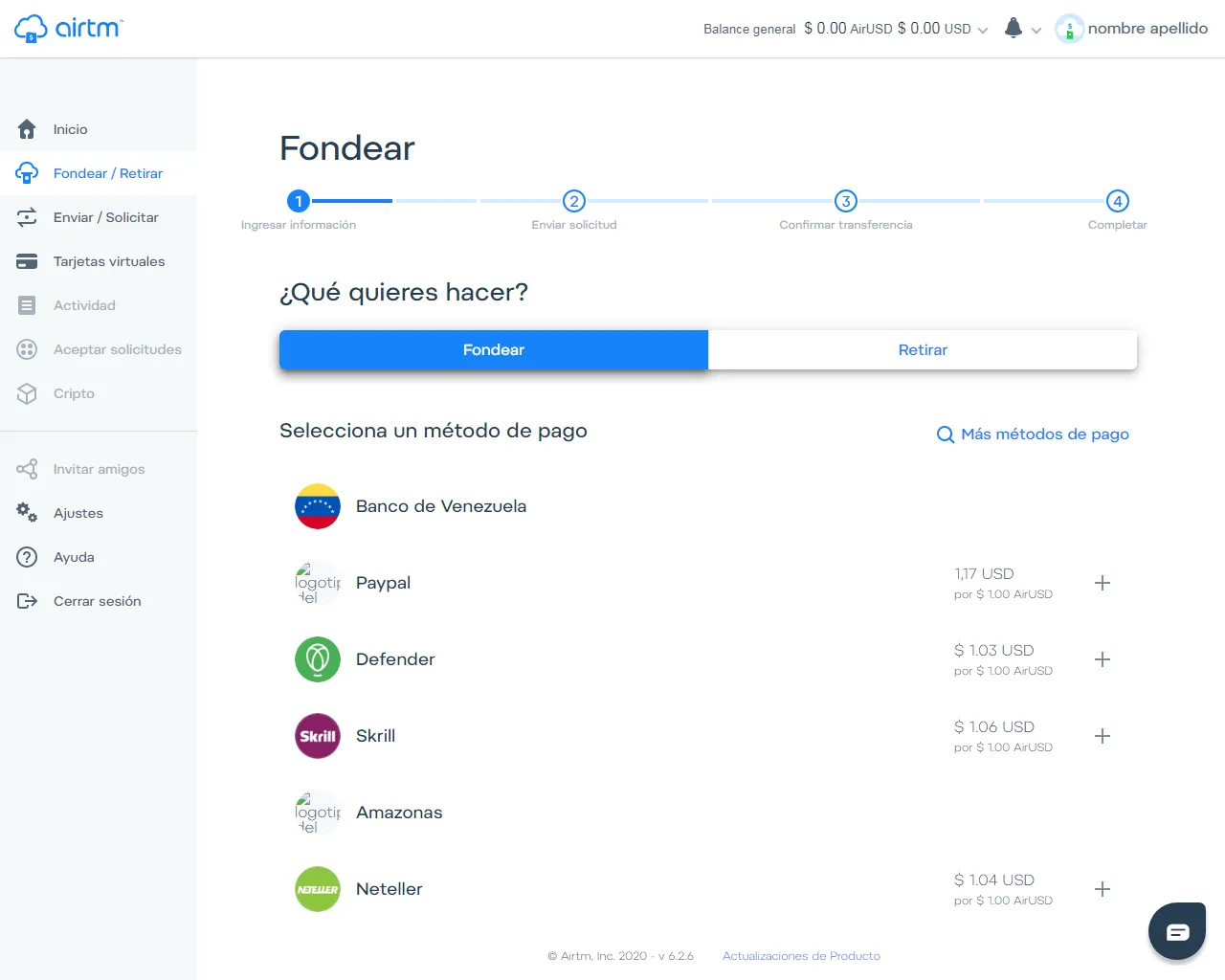This screenshot has height=980, width=1225.
Task: Click the Actividad list icon
Action: tap(27, 305)
